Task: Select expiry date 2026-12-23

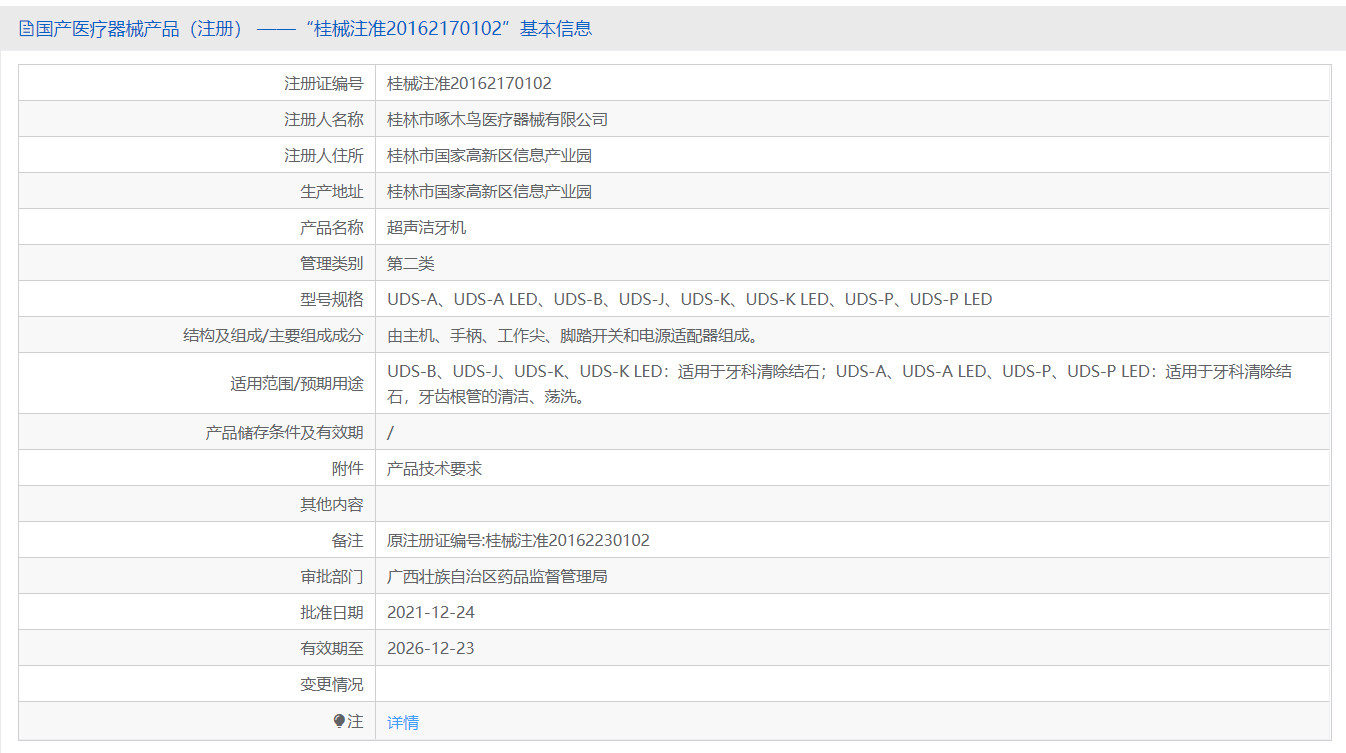Action: [431, 649]
